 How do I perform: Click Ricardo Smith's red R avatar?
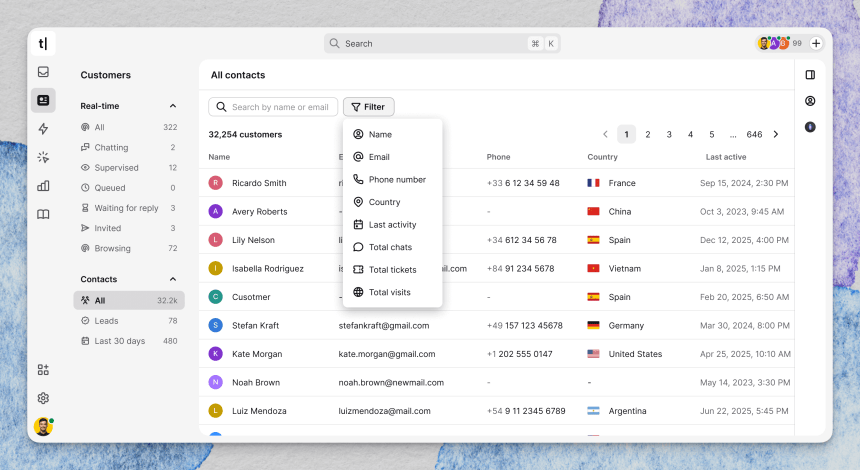click(x=216, y=183)
